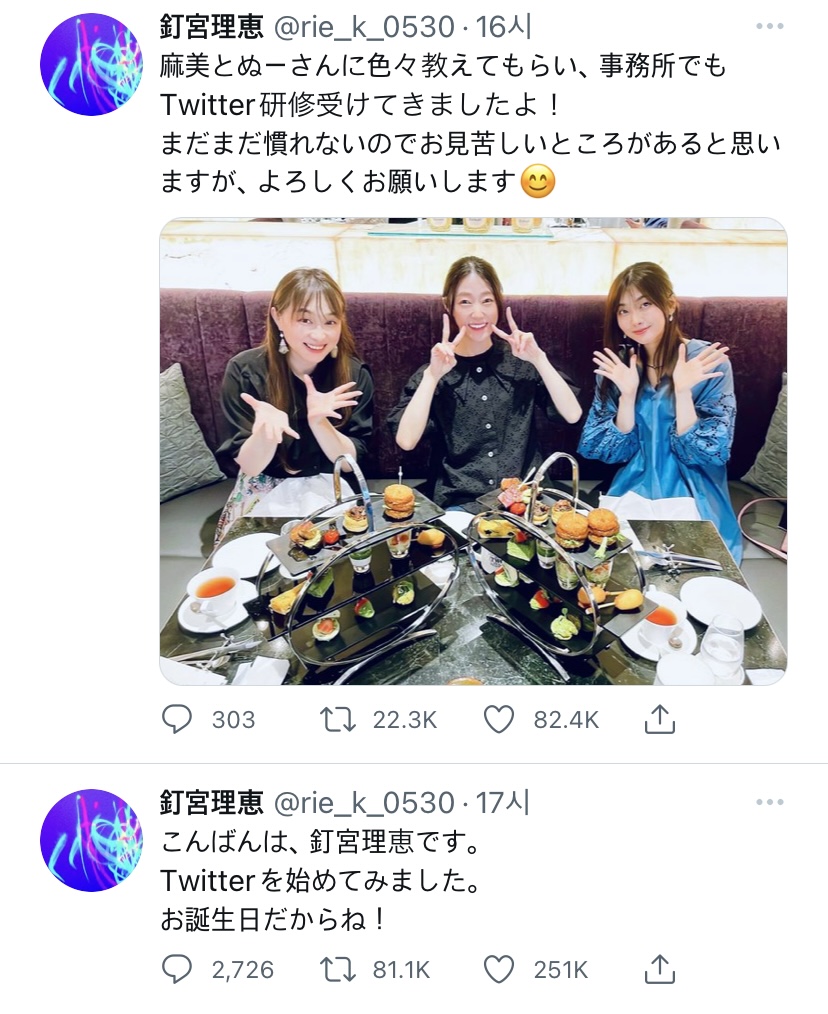Open 釘宮理恵 display name on first tweet

(x=212, y=27)
